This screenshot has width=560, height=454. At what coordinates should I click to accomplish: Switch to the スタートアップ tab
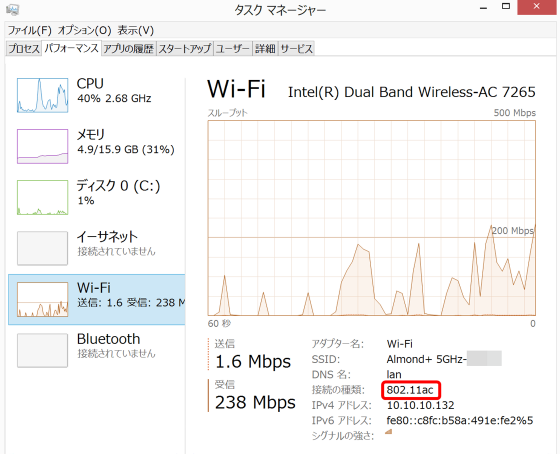[185, 49]
